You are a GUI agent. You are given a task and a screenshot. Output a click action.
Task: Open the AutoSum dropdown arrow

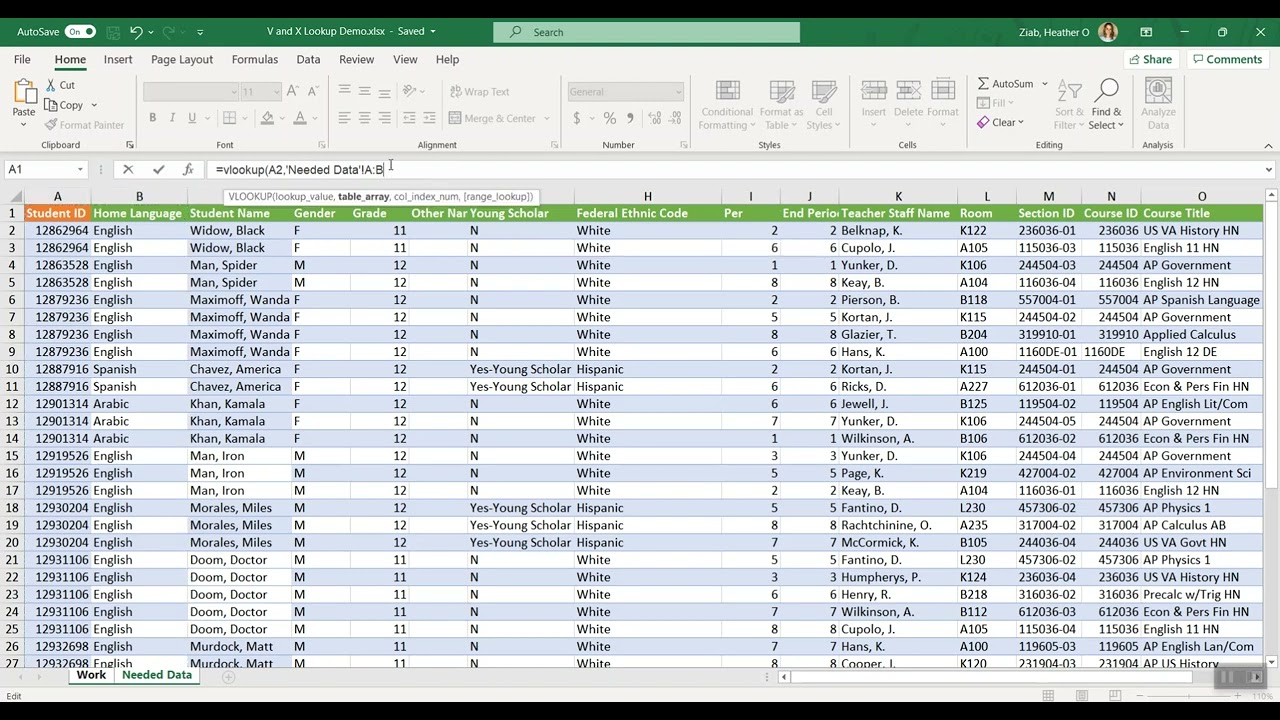(x=1045, y=84)
